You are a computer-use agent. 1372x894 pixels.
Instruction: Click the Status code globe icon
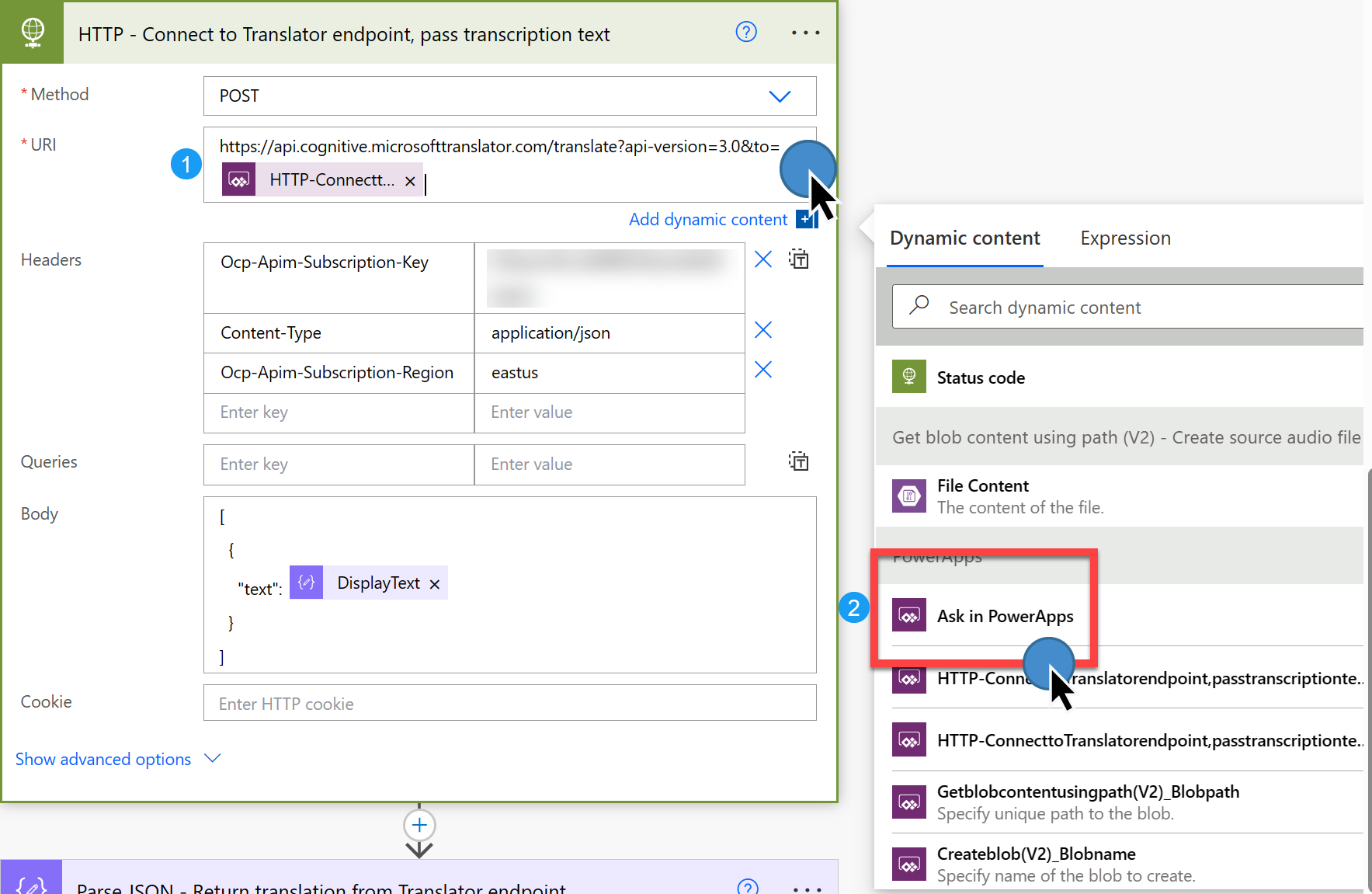[908, 376]
